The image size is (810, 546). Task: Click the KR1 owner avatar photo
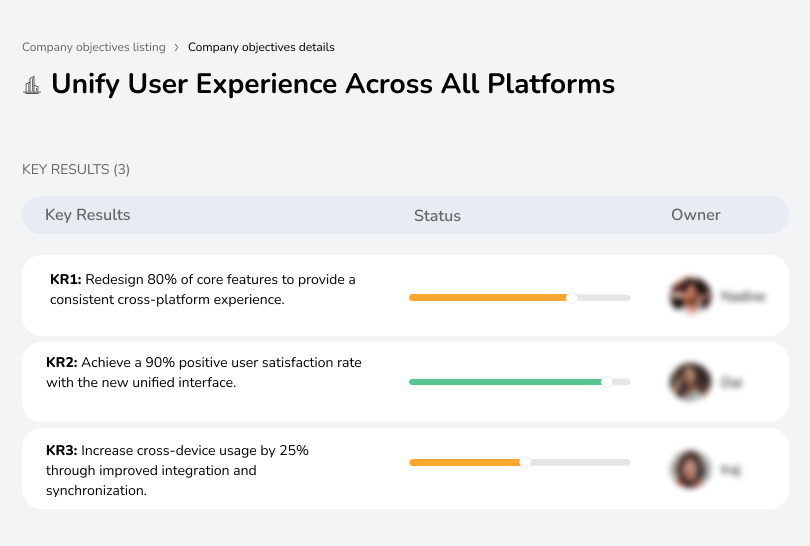pyautogui.click(x=690, y=295)
